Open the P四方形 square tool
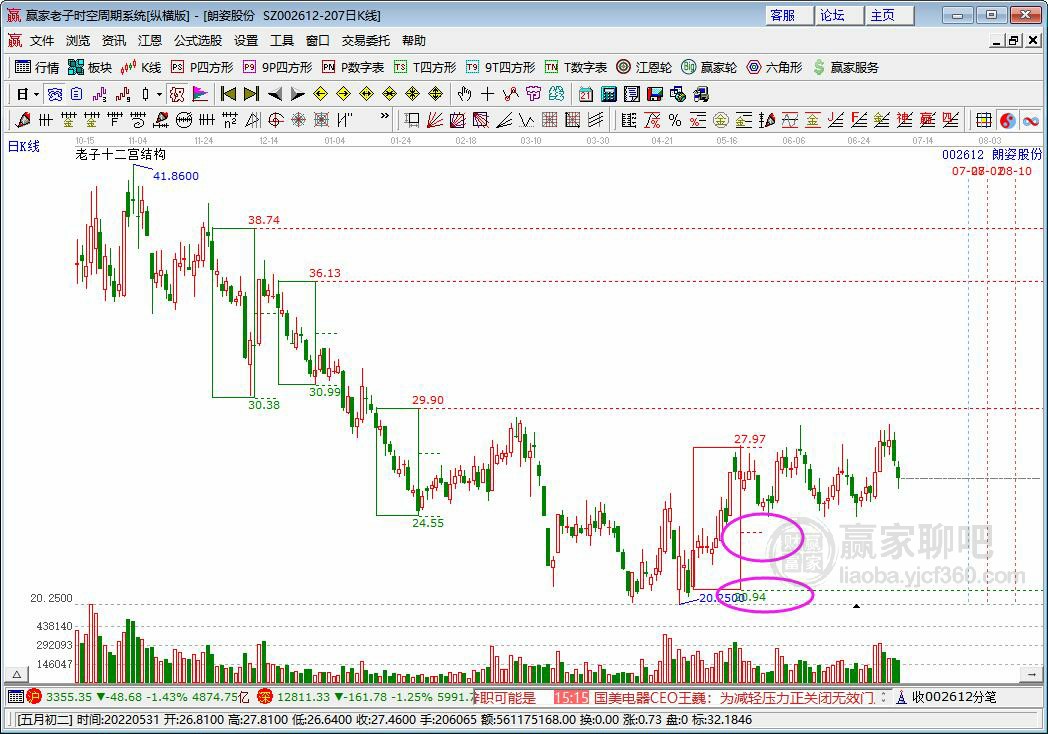The width and height of the screenshot is (1048, 734). click(x=203, y=68)
